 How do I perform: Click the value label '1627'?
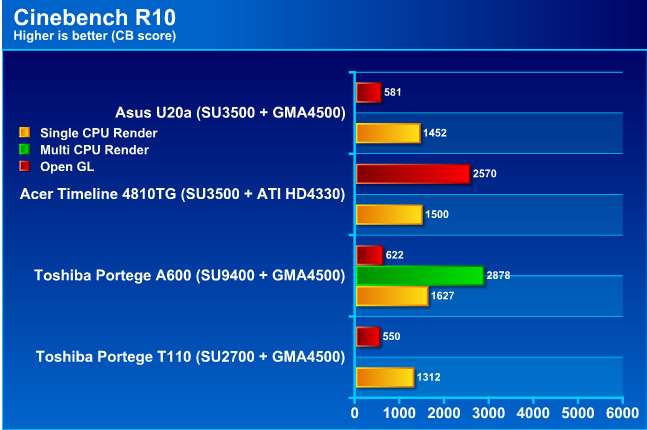click(442, 296)
